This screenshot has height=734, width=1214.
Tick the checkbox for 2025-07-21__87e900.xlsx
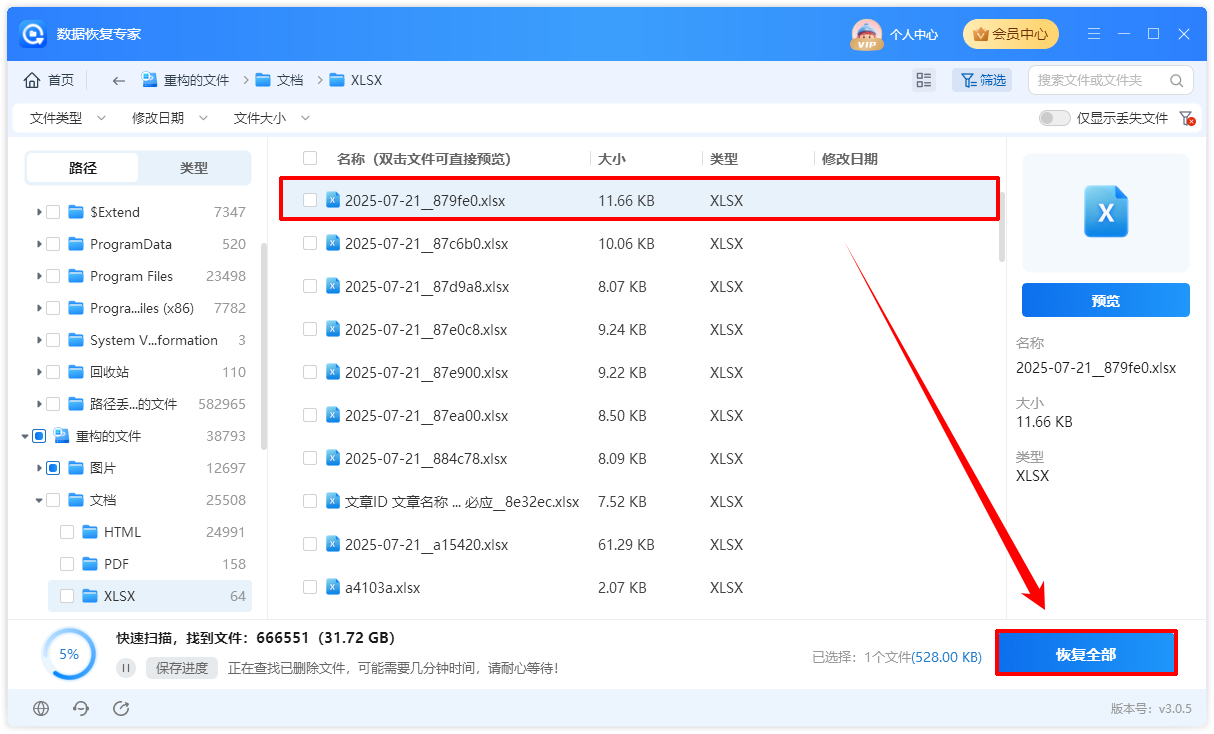(310, 372)
